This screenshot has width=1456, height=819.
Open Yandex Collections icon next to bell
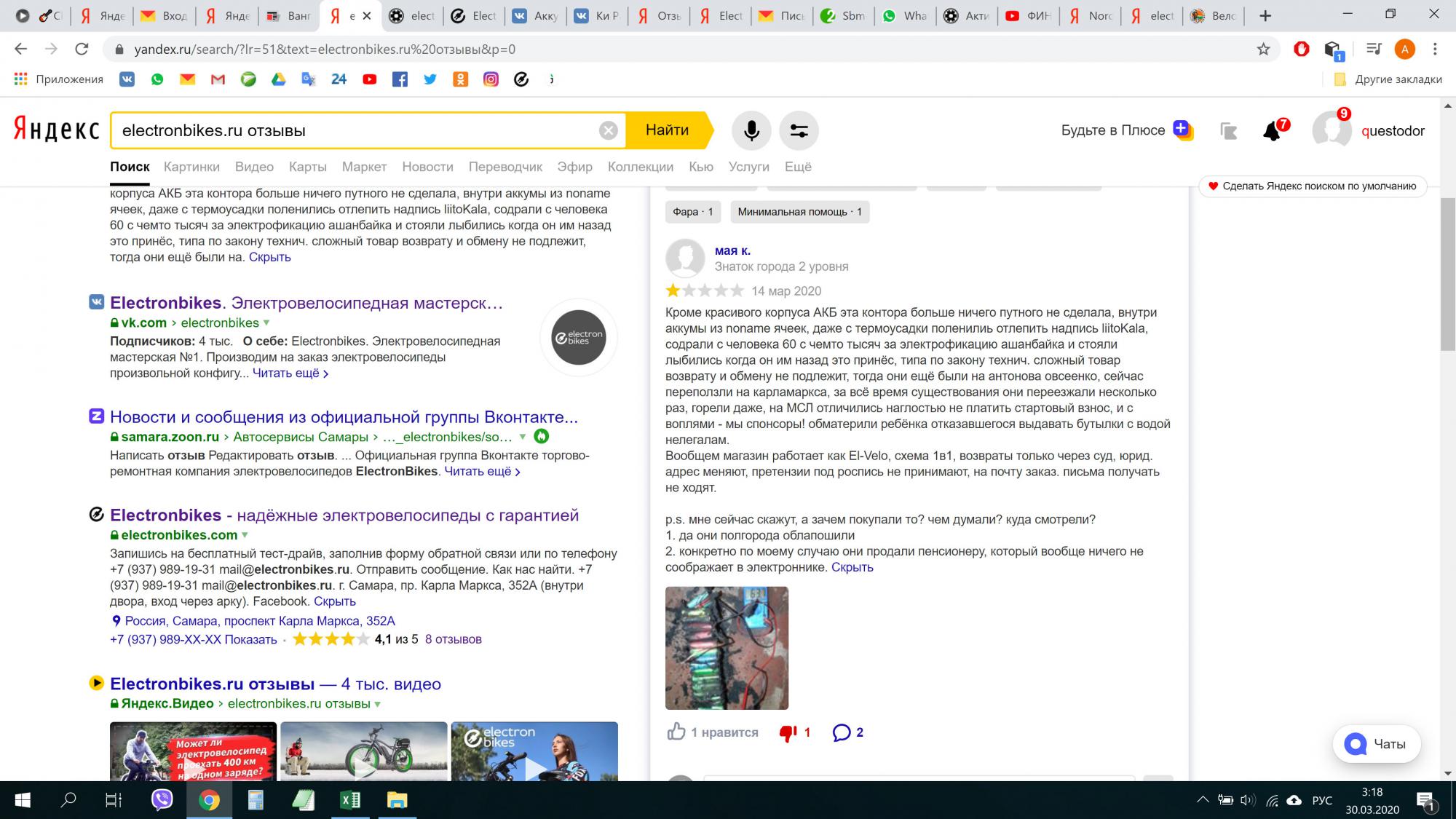1229,131
